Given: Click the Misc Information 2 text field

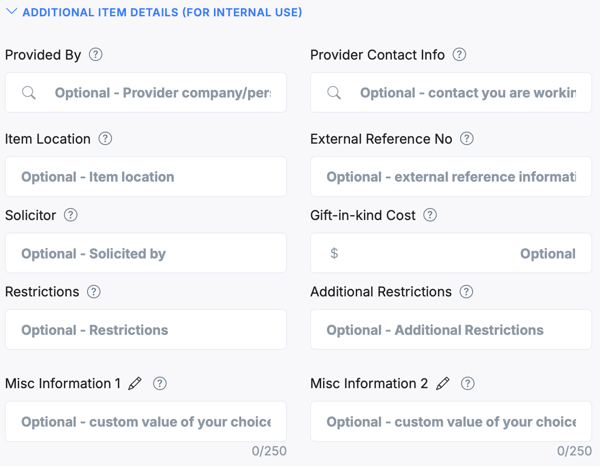Looking at the screenshot, I should 451,422.
